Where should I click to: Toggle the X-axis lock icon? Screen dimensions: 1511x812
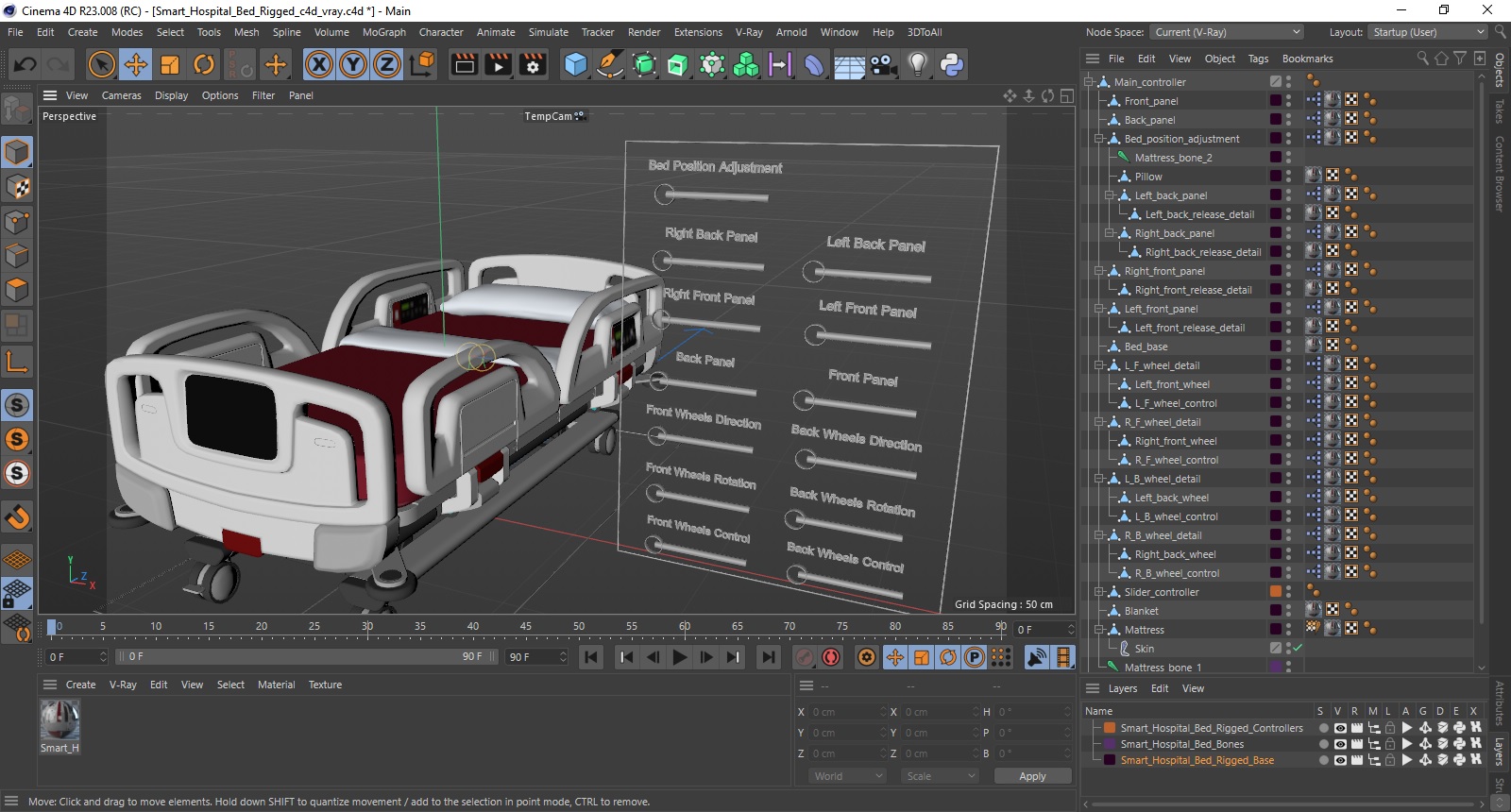click(x=319, y=64)
